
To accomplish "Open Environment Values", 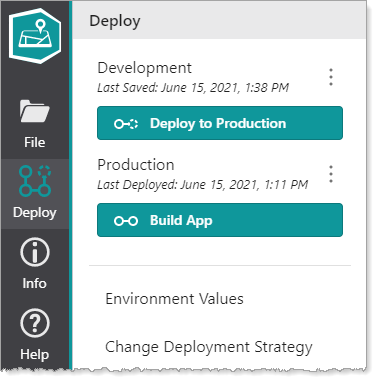I will point(174,299).
